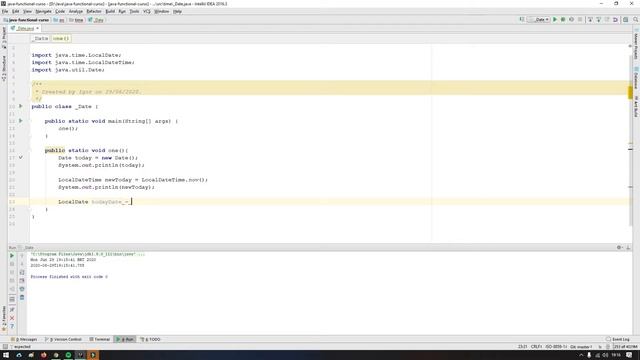Click the one() method breadcrumb above code

[60, 38]
